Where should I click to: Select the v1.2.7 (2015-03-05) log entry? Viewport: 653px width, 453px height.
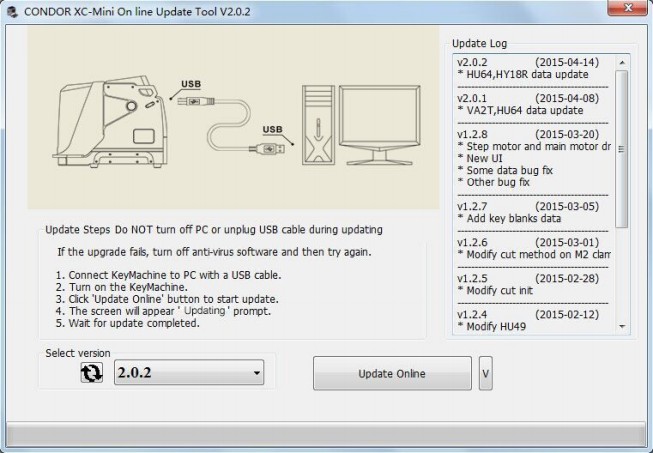coord(528,207)
